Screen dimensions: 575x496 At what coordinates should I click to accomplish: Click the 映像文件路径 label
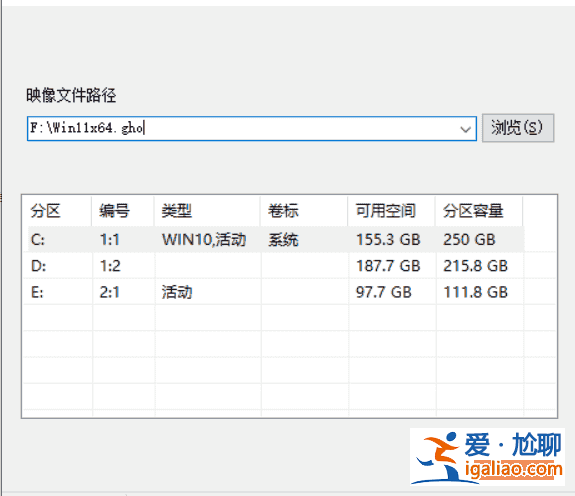pyautogui.click(x=71, y=95)
